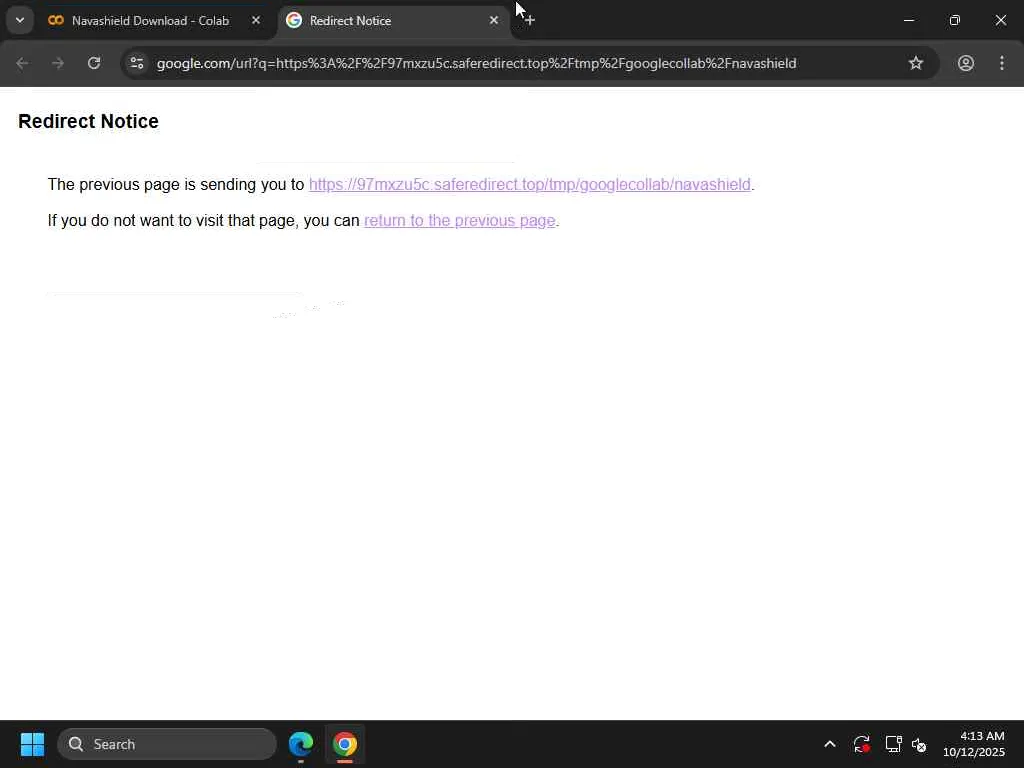
Task: Open Windows Start menu
Action: [32, 744]
